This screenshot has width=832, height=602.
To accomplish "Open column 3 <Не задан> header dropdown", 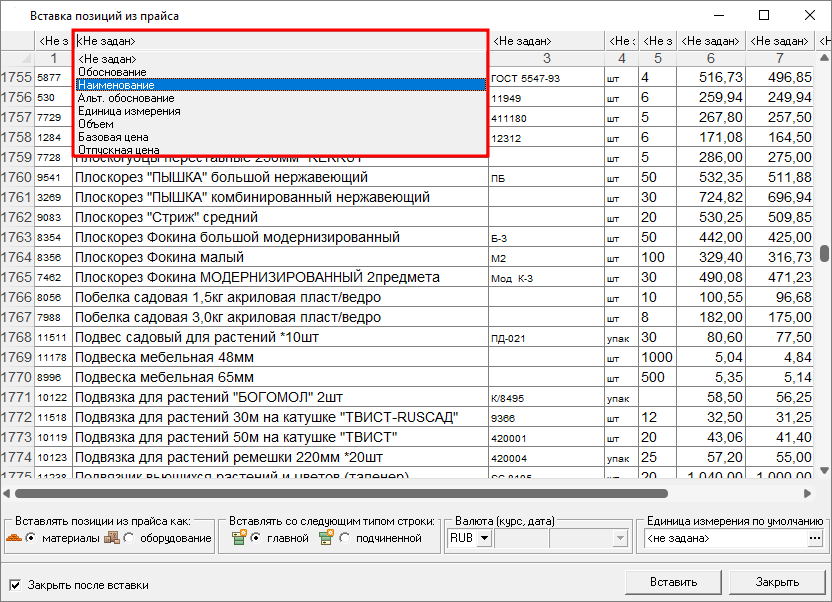I will pos(546,41).
